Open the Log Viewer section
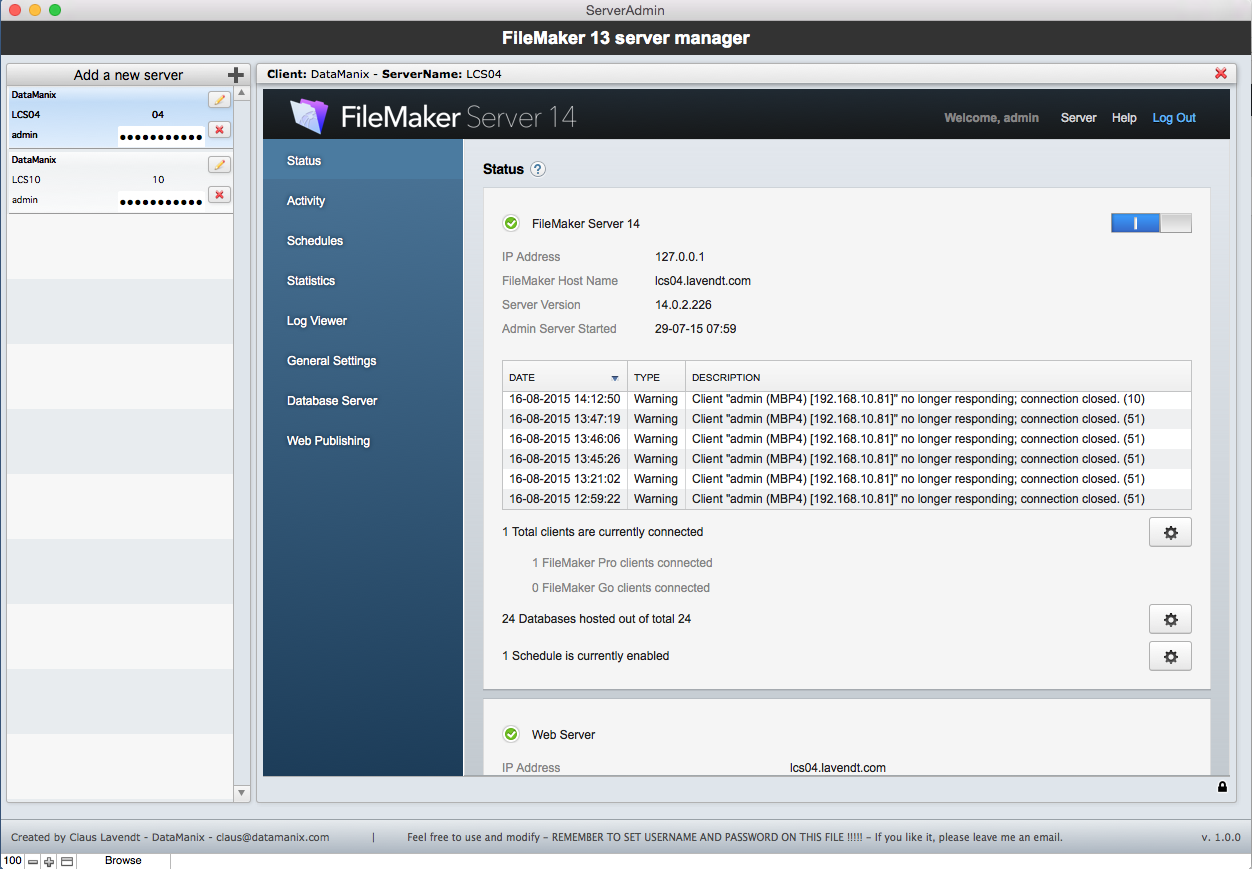 click(363, 320)
